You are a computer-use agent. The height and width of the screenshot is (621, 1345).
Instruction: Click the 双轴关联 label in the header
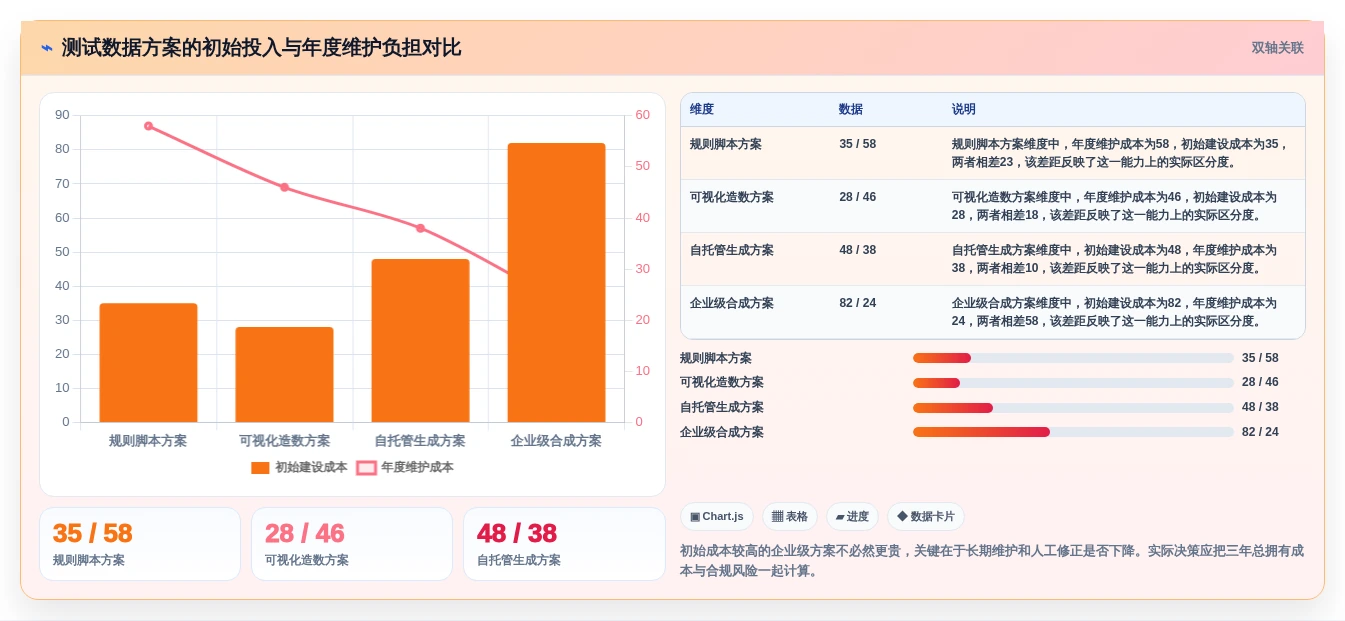pos(1277,48)
